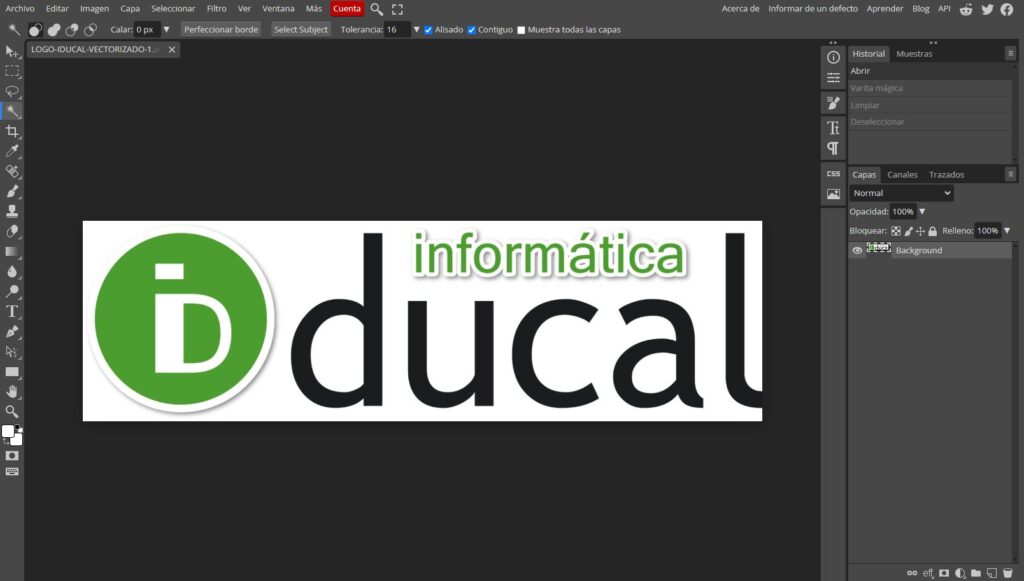Open the Capas panel options menu
1024x581 pixels.
click(x=1010, y=174)
